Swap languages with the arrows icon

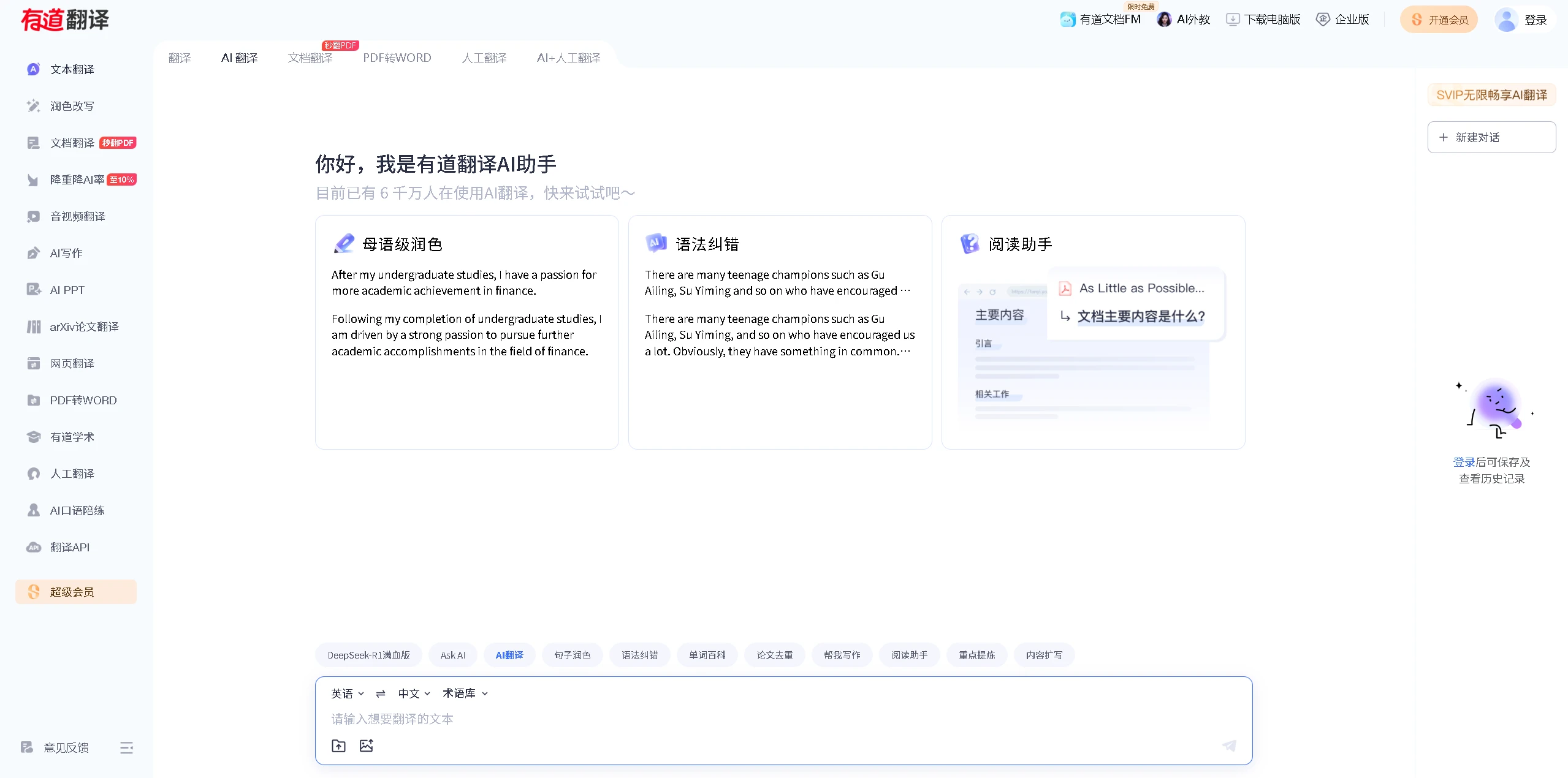pyautogui.click(x=381, y=693)
